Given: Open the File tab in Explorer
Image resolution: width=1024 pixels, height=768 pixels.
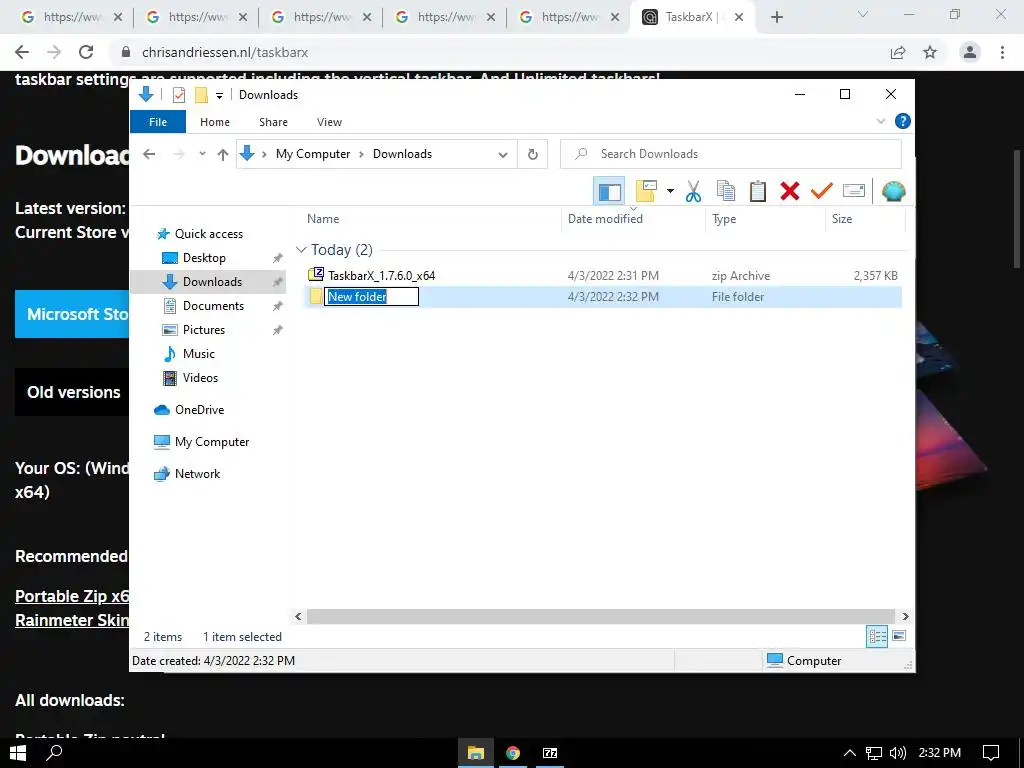Looking at the screenshot, I should click(x=158, y=122).
